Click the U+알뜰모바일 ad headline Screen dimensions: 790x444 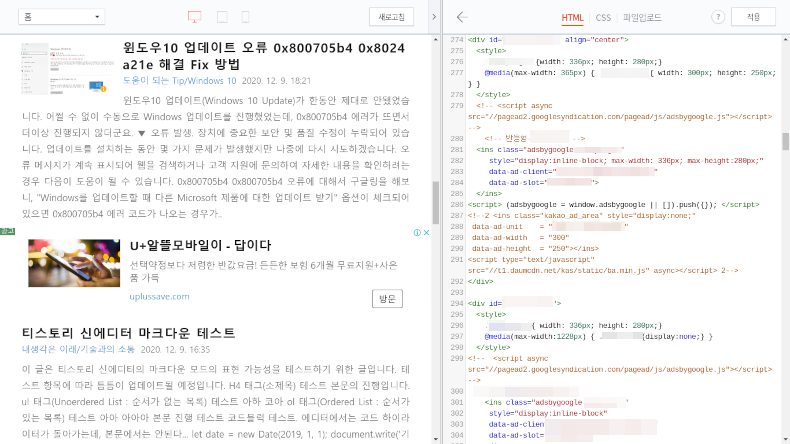click(200, 245)
